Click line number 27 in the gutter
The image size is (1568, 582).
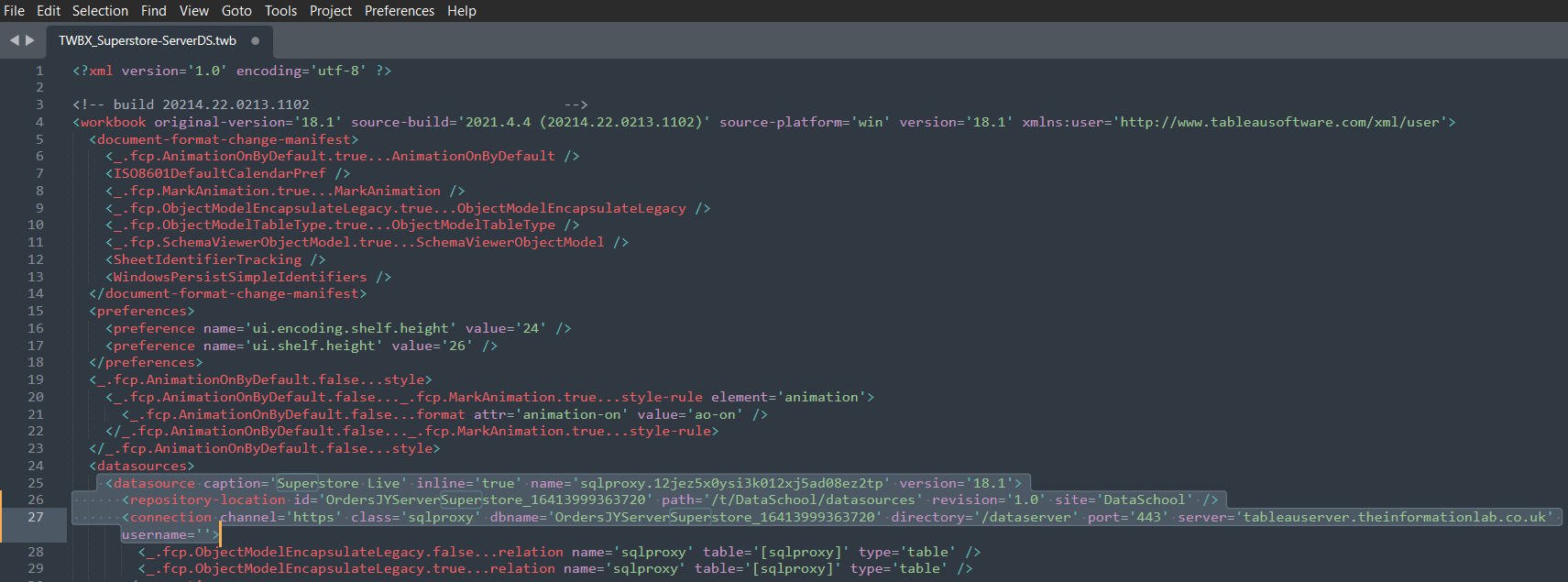[36, 517]
